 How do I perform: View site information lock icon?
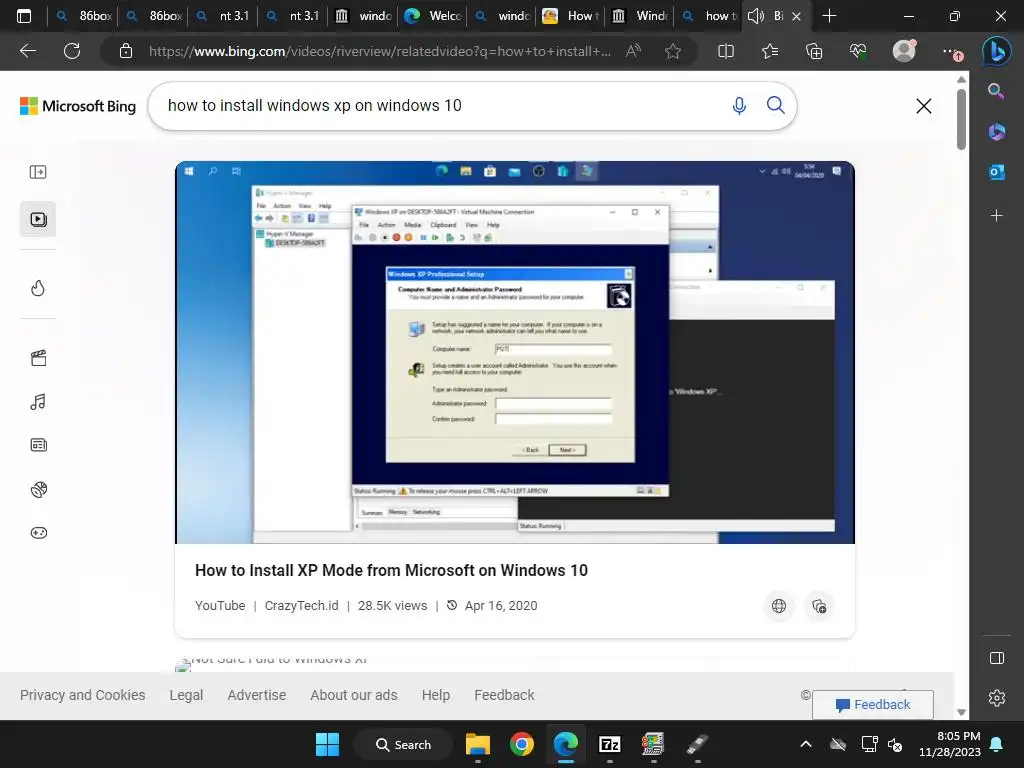(x=126, y=51)
